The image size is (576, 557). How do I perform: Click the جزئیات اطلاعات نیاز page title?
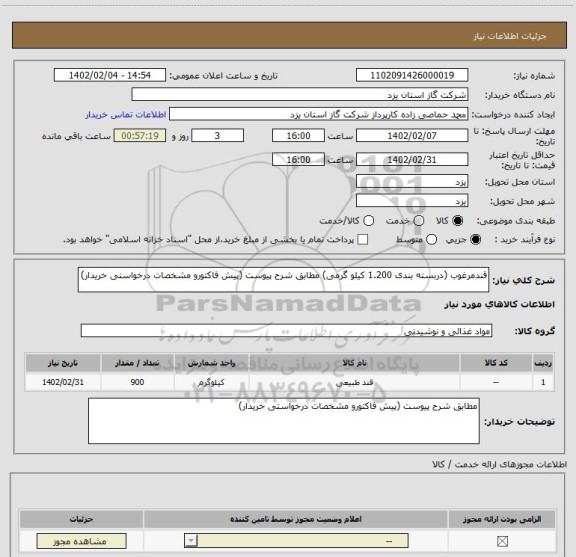point(510,36)
